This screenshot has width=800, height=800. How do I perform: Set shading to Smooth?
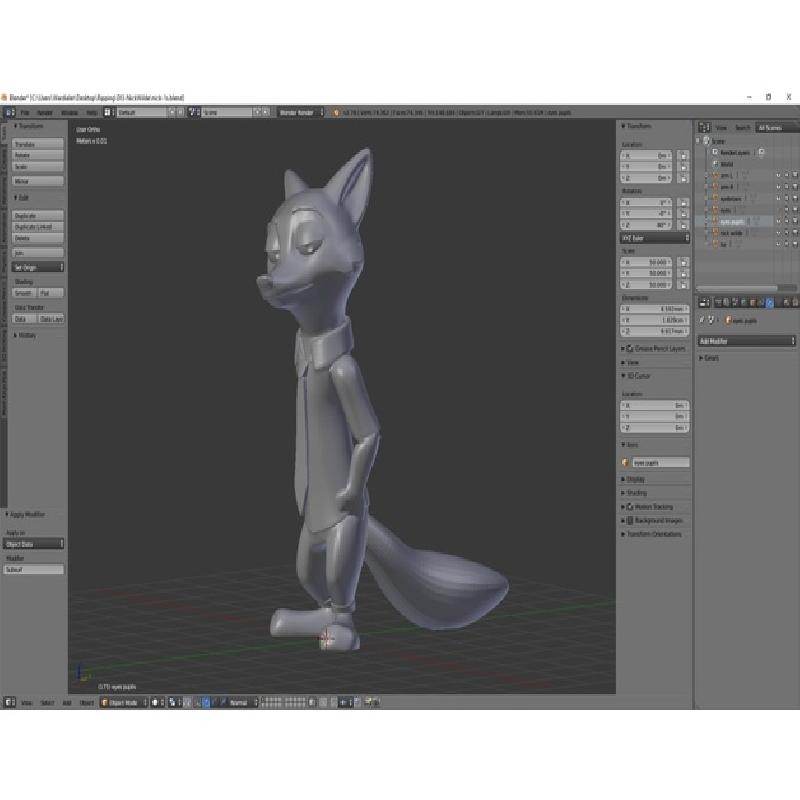point(24,293)
